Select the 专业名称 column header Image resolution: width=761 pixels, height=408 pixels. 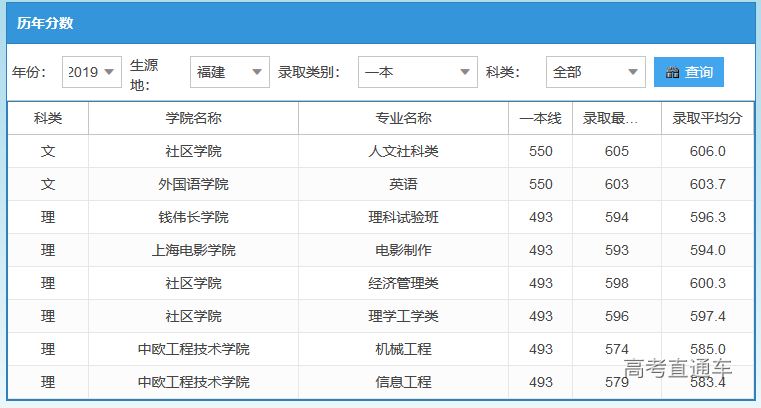(x=403, y=118)
